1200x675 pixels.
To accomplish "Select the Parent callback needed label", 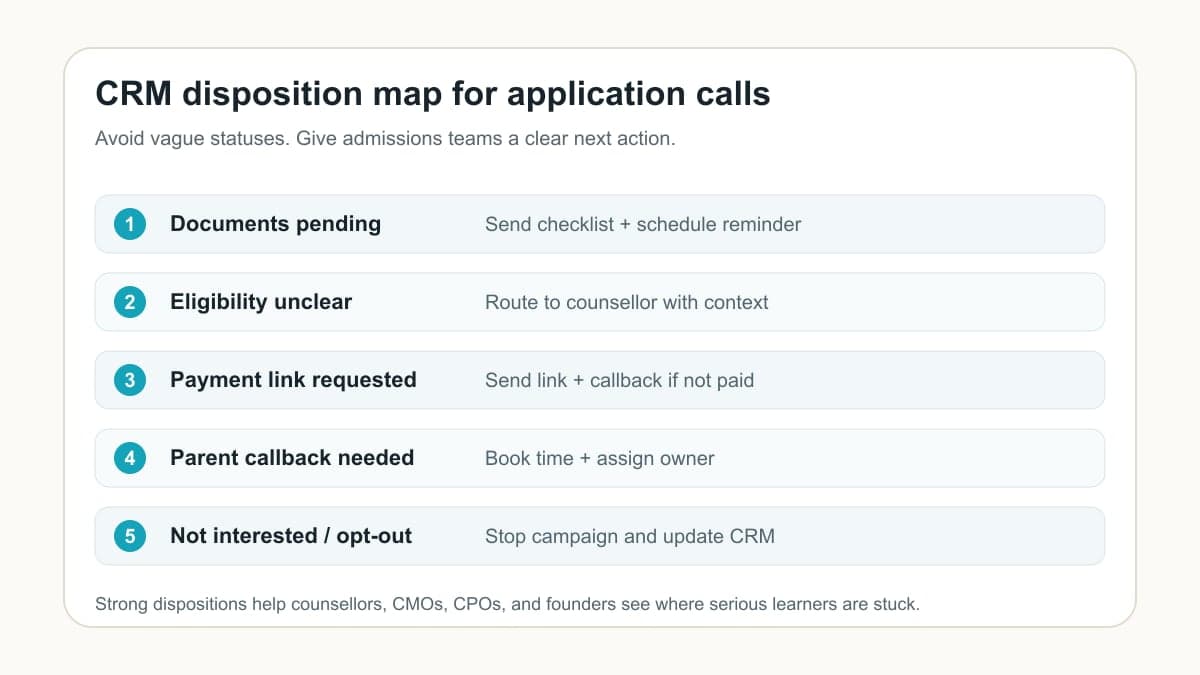I will point(292,458).
